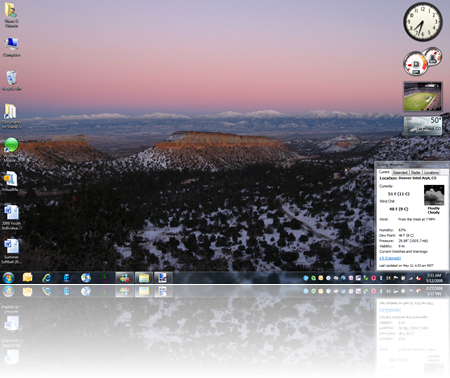Click the stadium slideshow gadget picture

[423, 97]
